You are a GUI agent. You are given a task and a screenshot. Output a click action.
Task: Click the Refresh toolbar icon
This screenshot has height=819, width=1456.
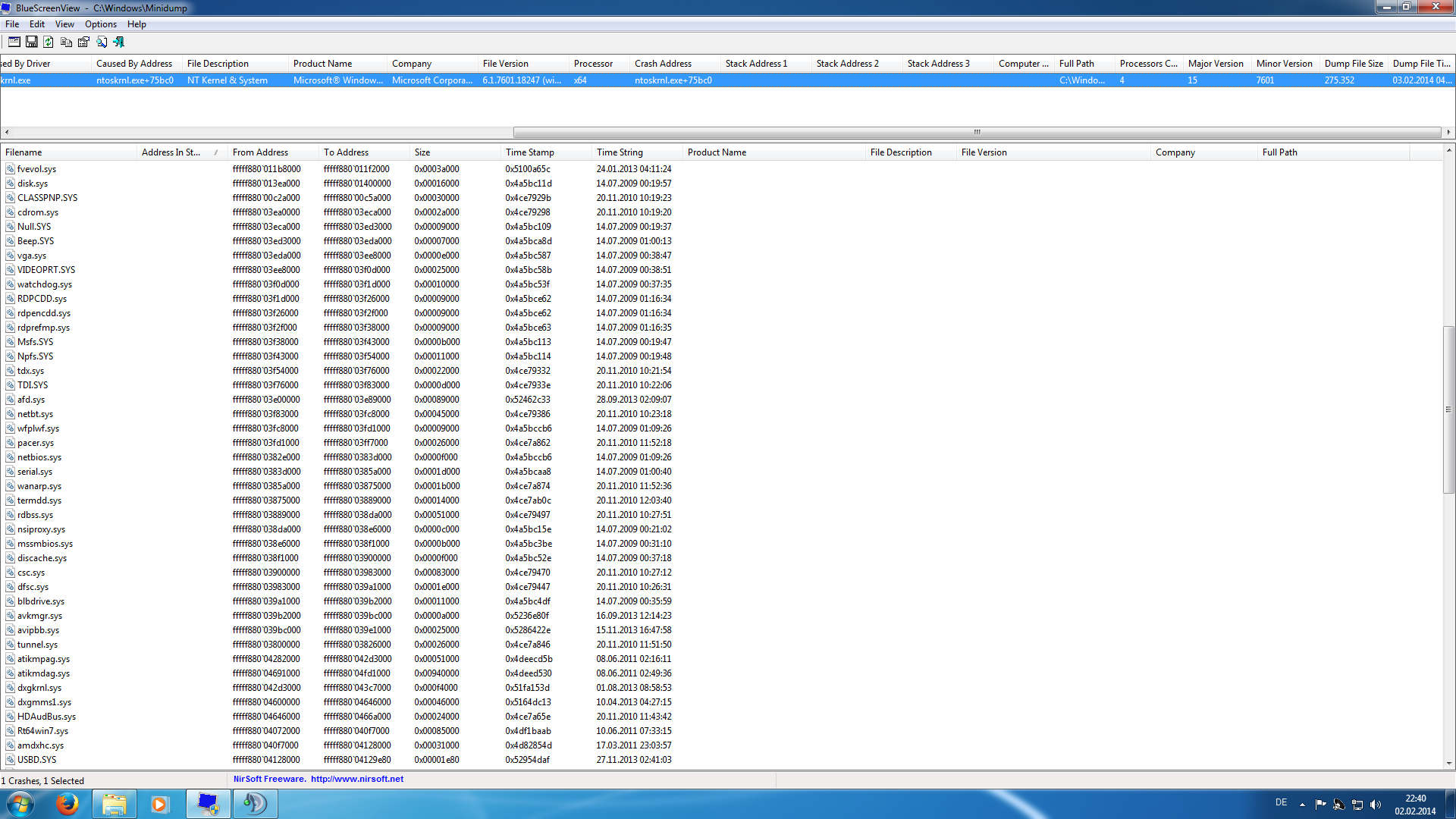click(x=49, y=42)
